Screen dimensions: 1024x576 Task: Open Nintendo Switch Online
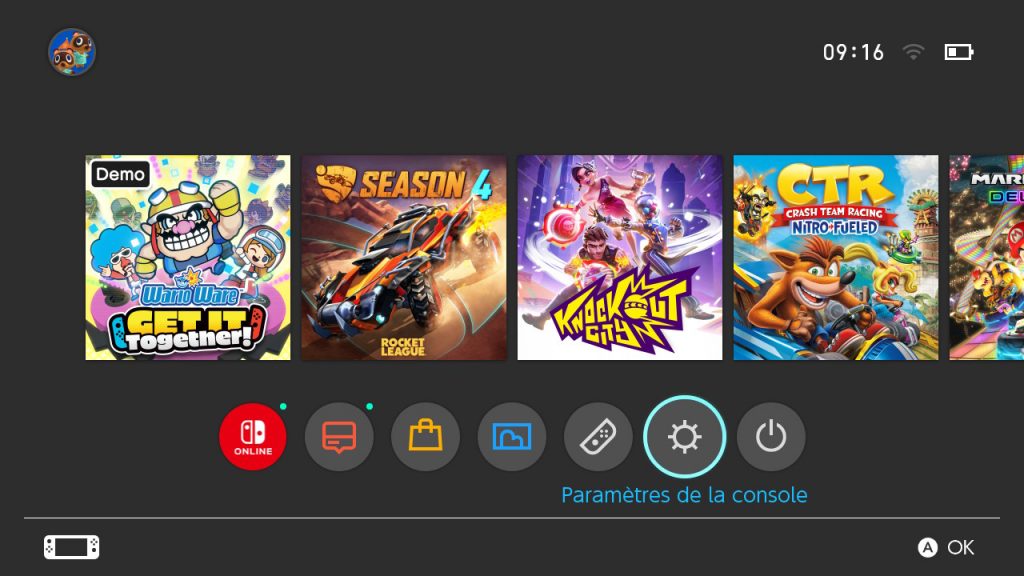point(253,436)
